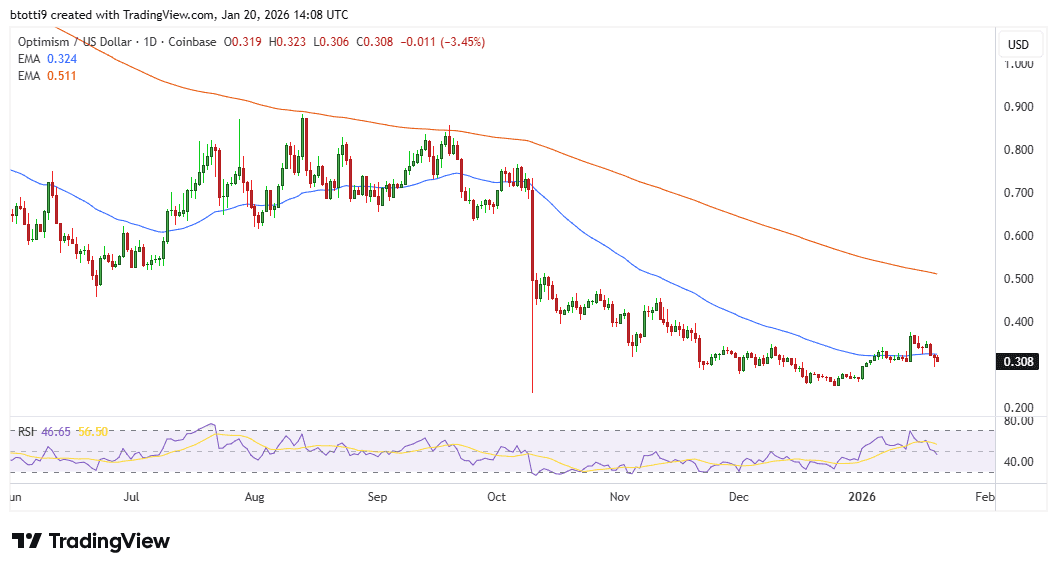Click the Optimism / US Dollar symbol title
This screenshot has height=571, width=1057.
click(73, 42)
